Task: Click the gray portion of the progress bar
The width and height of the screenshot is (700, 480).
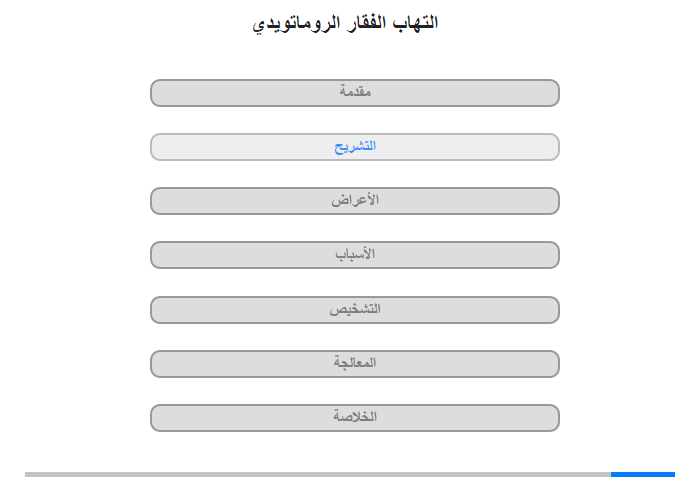Action: (318, 474)
